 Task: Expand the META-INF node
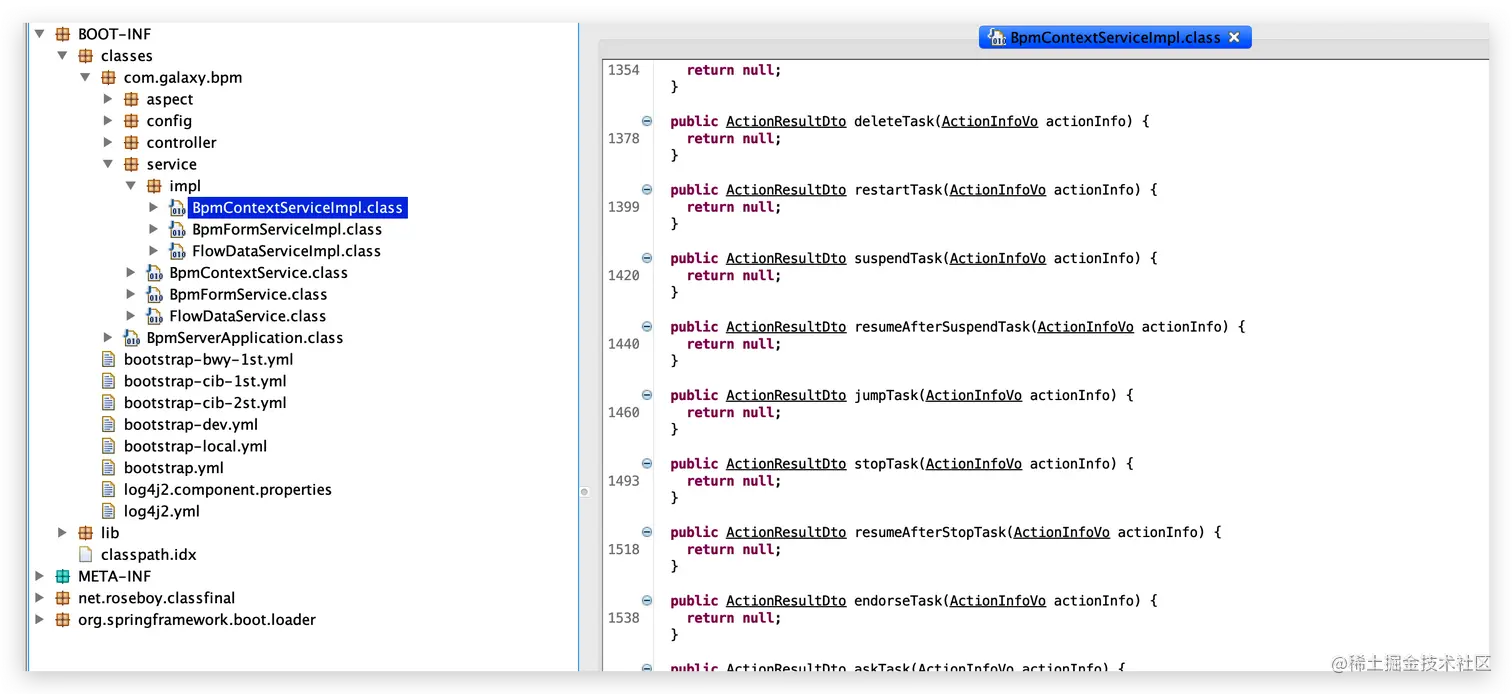point(40,576)
